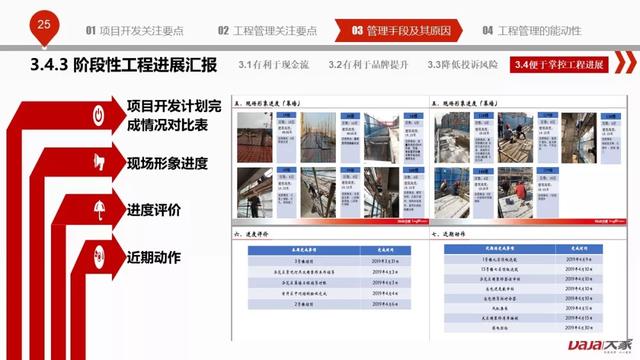
Task: Click the blue header of the 近期动作 table
Action: click(x=523, y=249)
